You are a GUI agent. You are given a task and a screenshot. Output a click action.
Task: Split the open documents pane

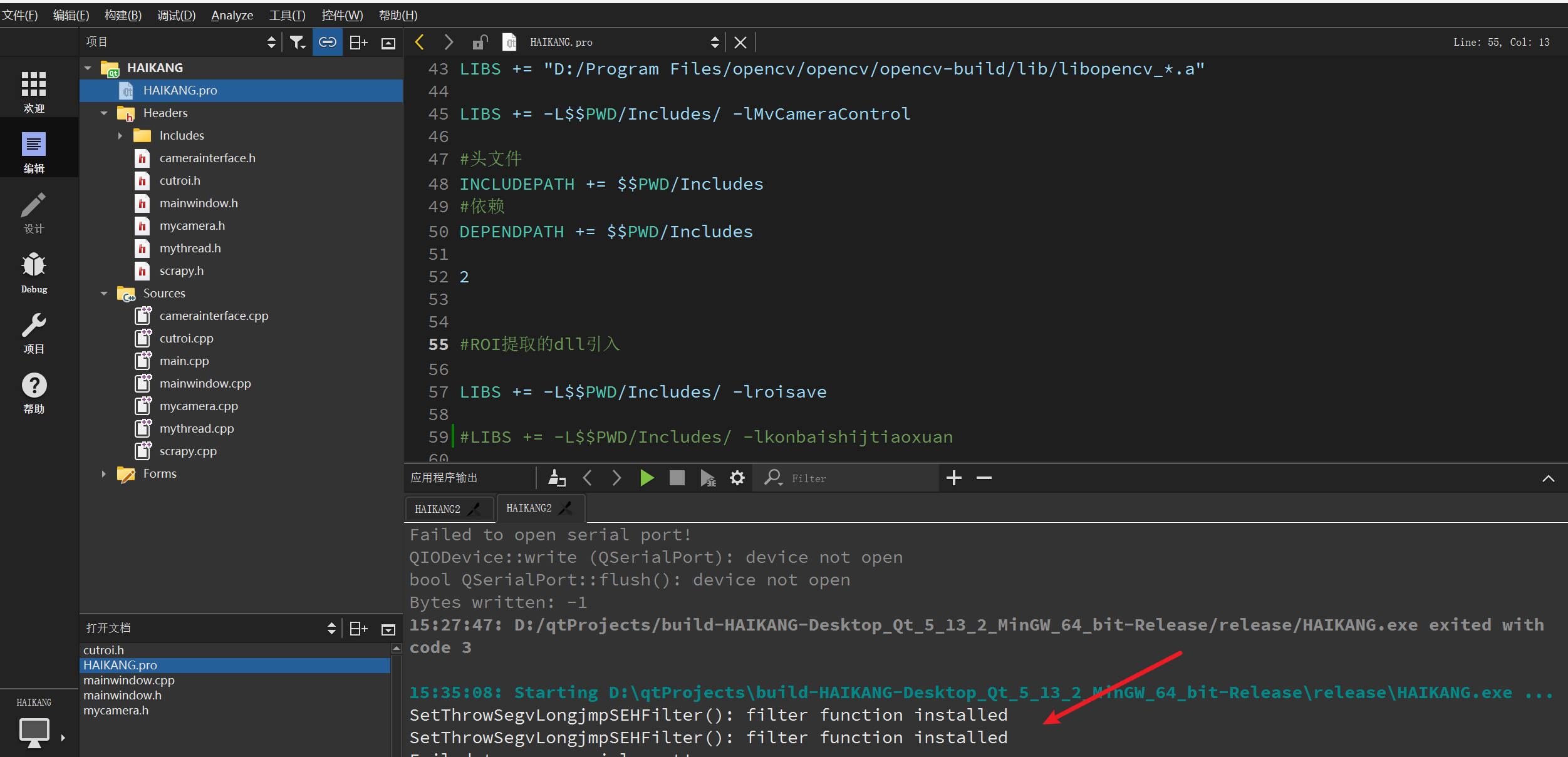pyautogui.click(x=358, y=629)
